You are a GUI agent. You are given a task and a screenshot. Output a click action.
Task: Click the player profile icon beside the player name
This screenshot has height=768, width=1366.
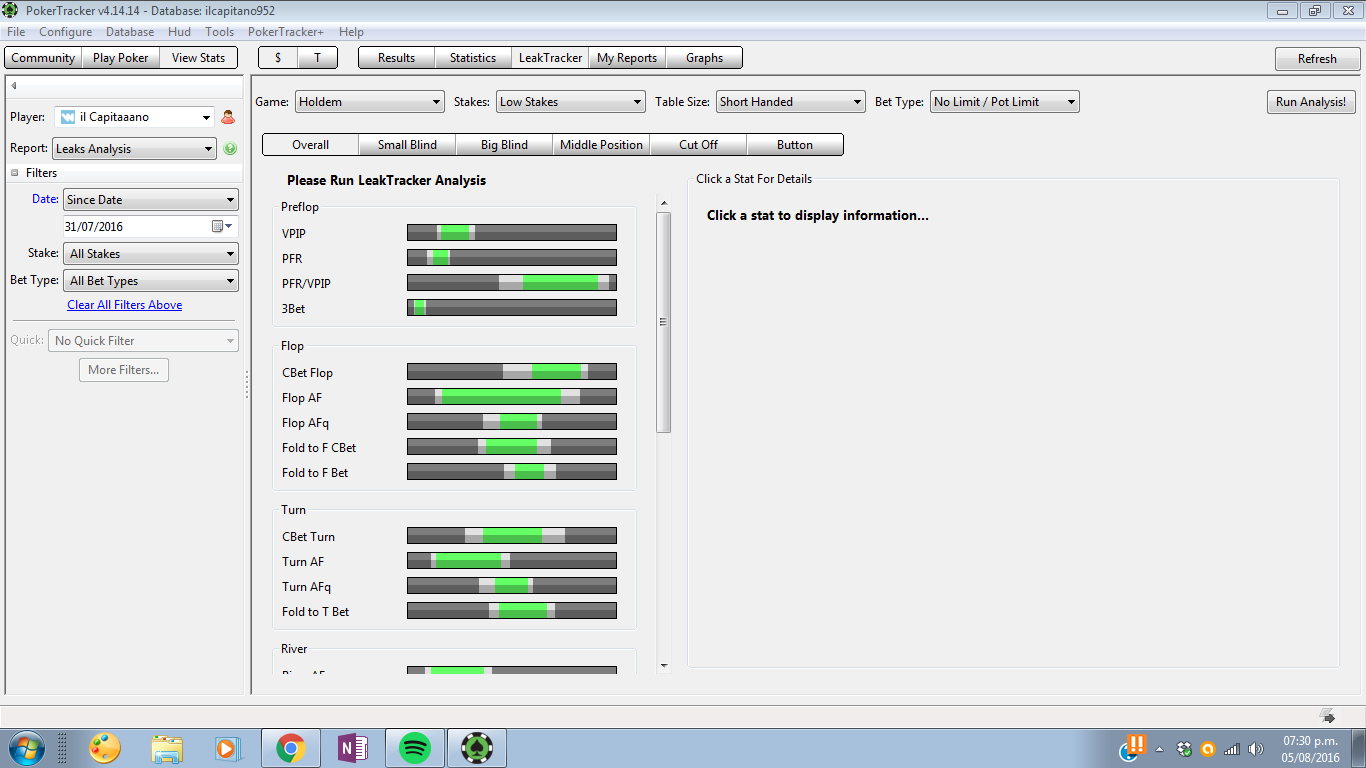(228, 117)
